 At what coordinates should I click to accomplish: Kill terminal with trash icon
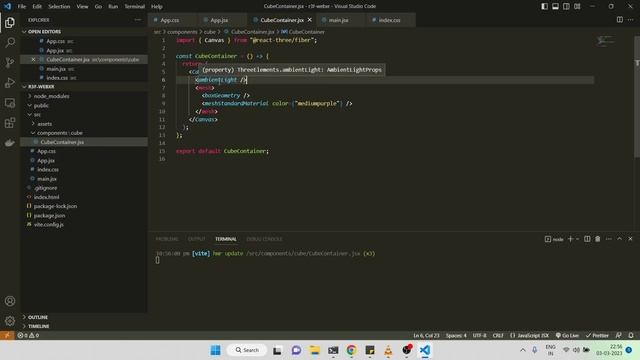tap(598, 239)
